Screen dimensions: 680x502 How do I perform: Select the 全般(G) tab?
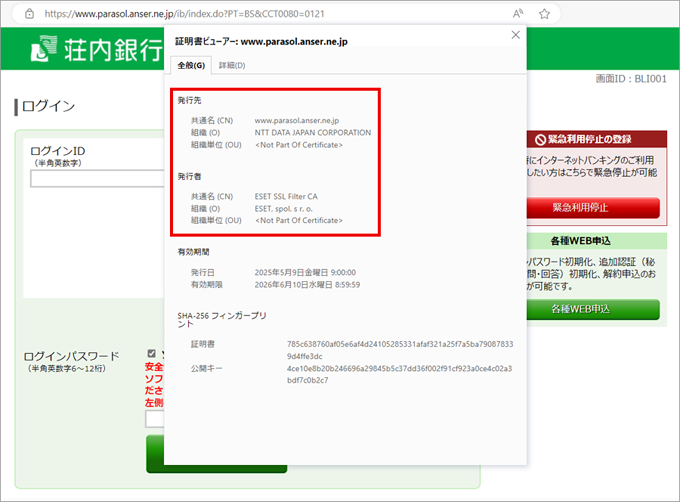[191, 65]
